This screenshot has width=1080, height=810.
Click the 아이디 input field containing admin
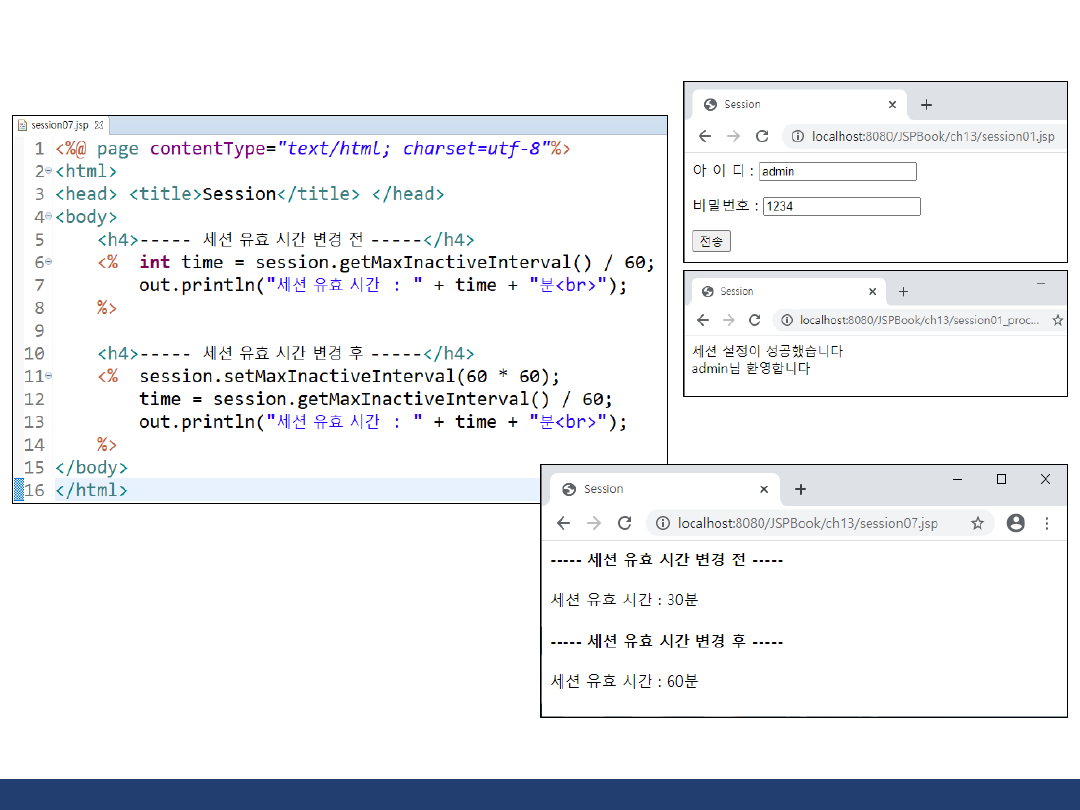coord(837,171)
